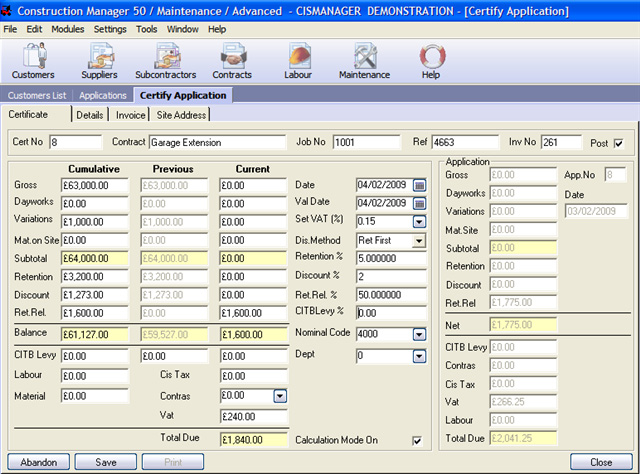Image resolution: width=640 pixels, height=474 pixels.
Task: Click the CITBLevy % field
Action: click(391, 313)
